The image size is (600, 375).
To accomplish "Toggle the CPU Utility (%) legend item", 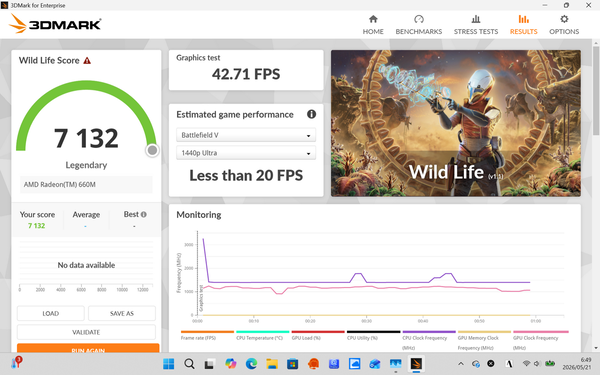I will click(x=373, y=335).
